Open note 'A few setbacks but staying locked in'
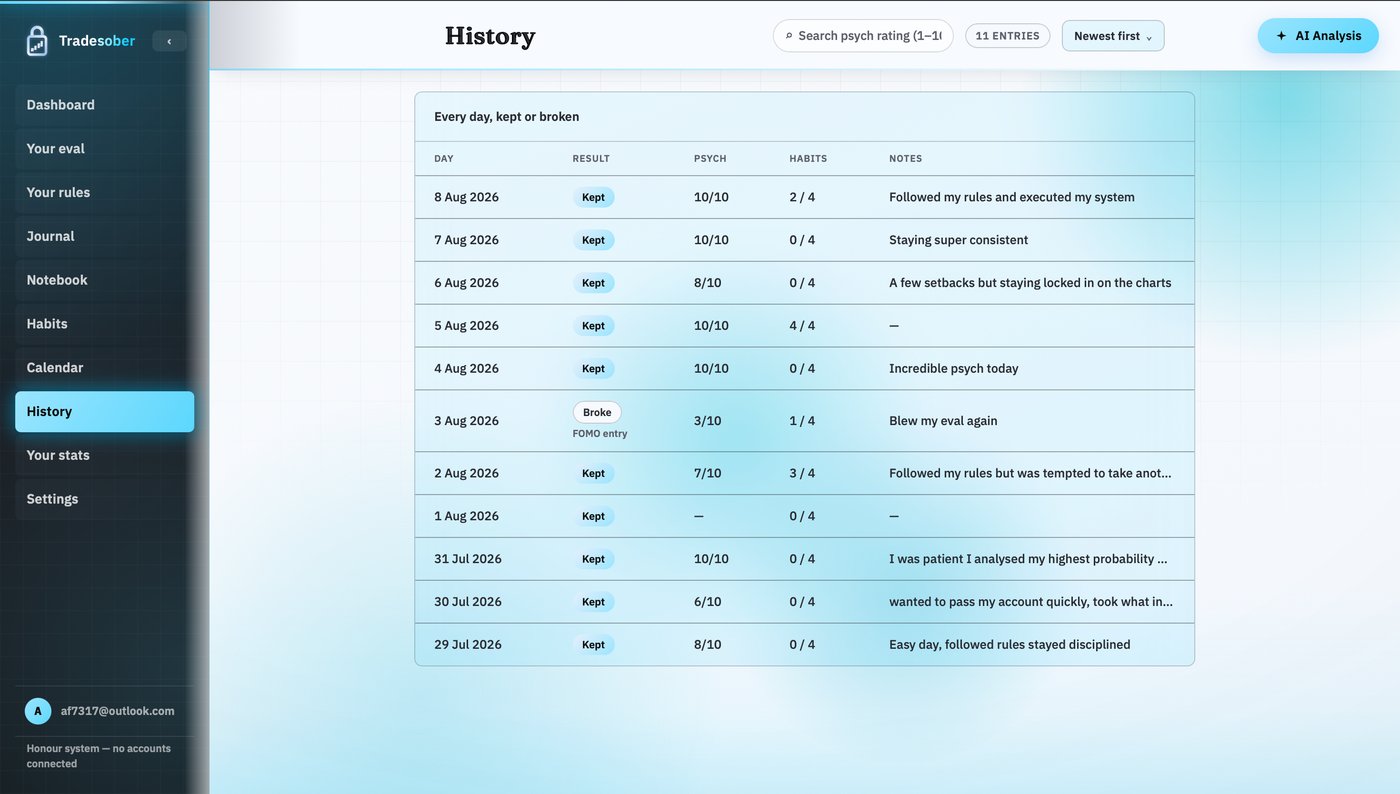Screen dimensions: 1400x794 click(x=1030, y=283)
